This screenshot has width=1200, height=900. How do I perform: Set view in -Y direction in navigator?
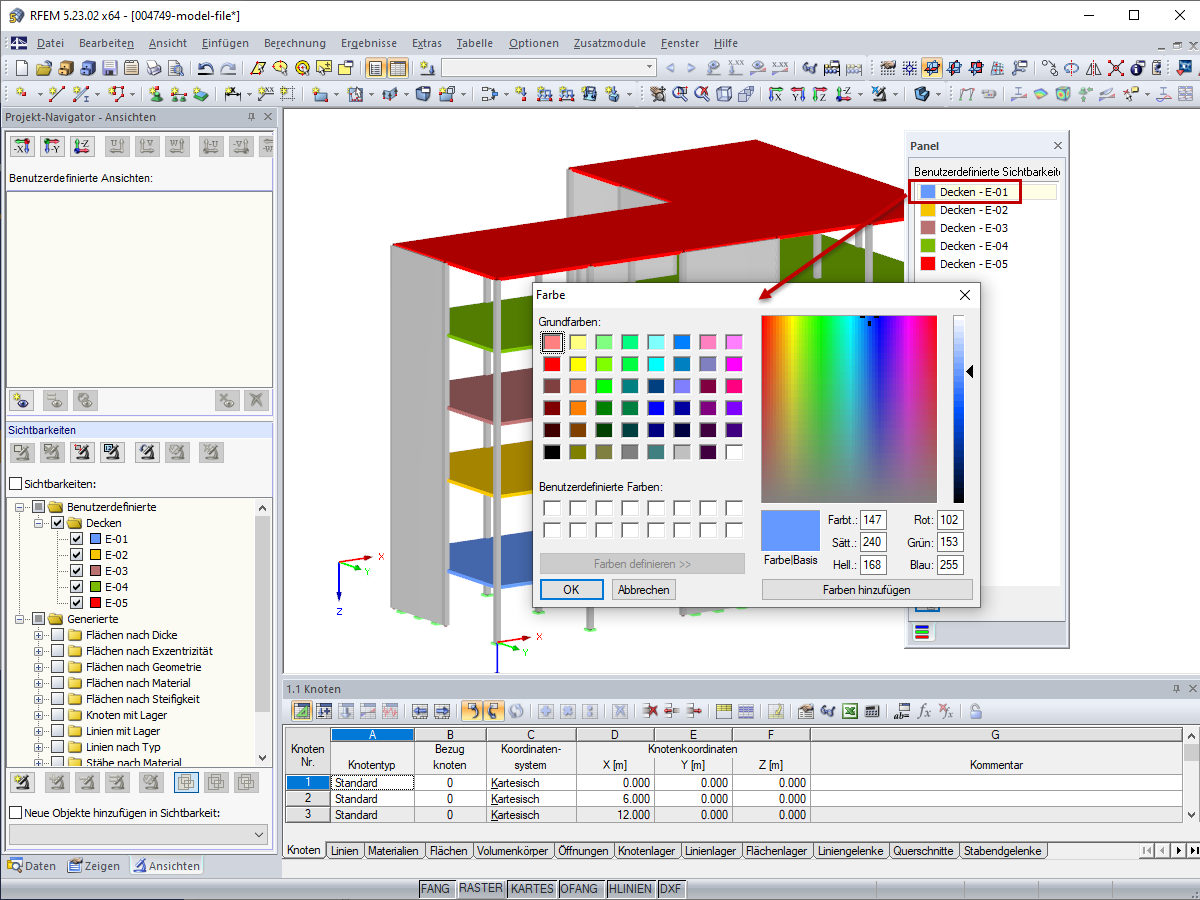pos(52,147)
